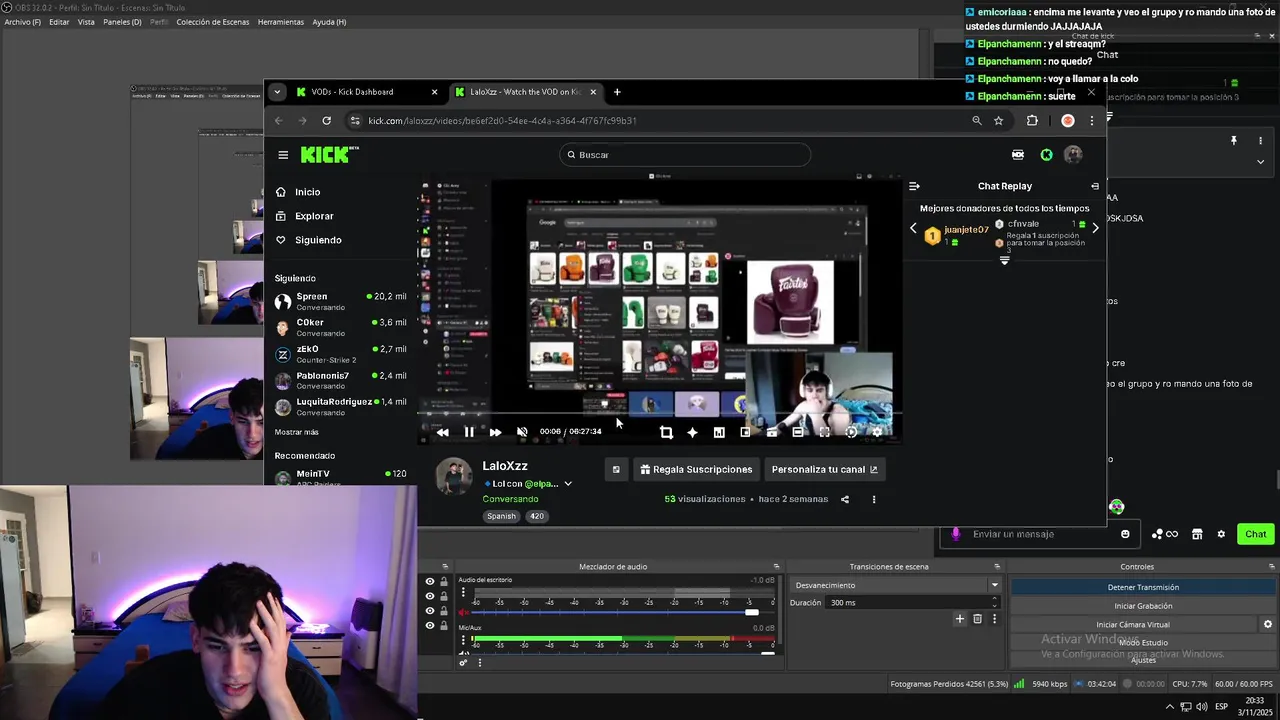Viewport: 1280px width, 720px height.
Task: Open the VOD player settings gear
Action: (x=877, y=432)
